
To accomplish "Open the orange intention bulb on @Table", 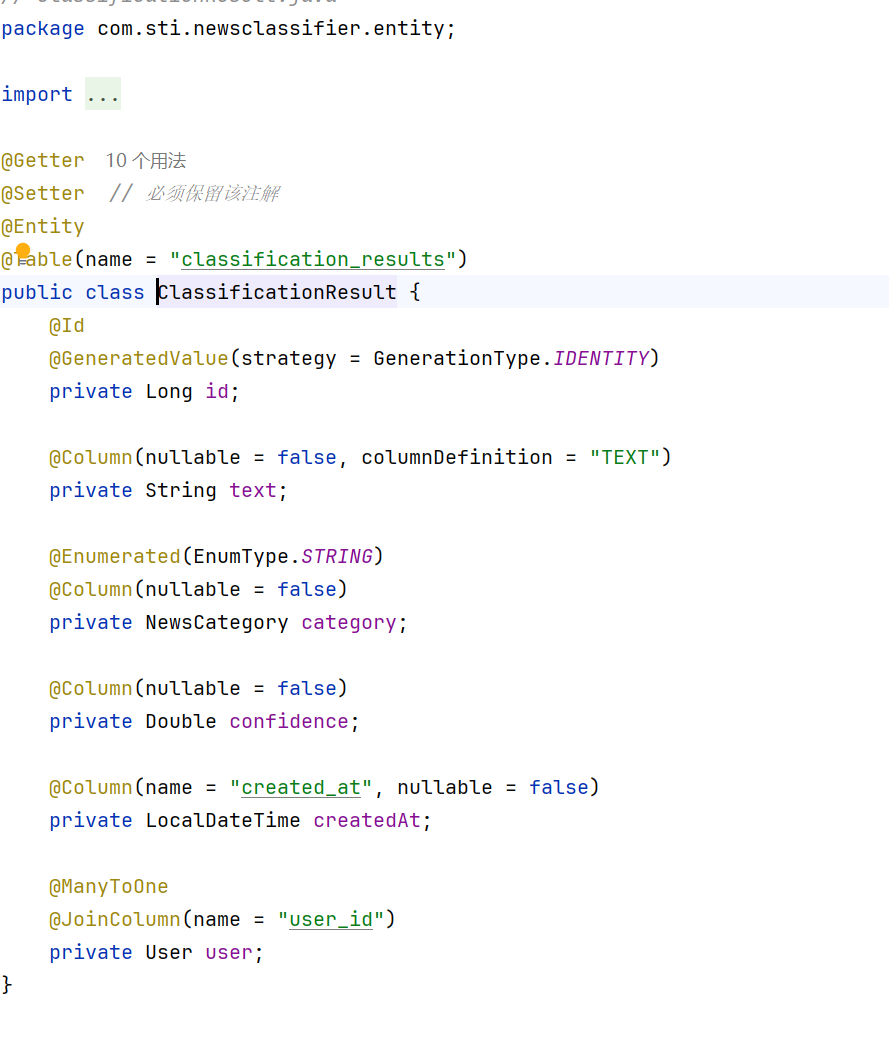I will (x=23, y=252).
